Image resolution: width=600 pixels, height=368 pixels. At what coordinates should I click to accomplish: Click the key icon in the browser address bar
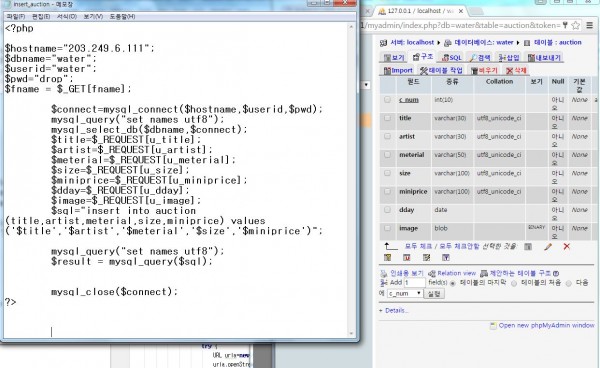coord(565,25)
